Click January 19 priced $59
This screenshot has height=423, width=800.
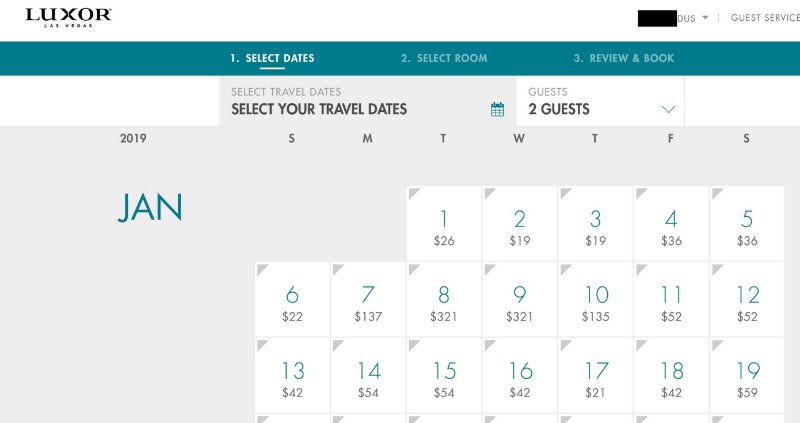[x=747, y=376]
